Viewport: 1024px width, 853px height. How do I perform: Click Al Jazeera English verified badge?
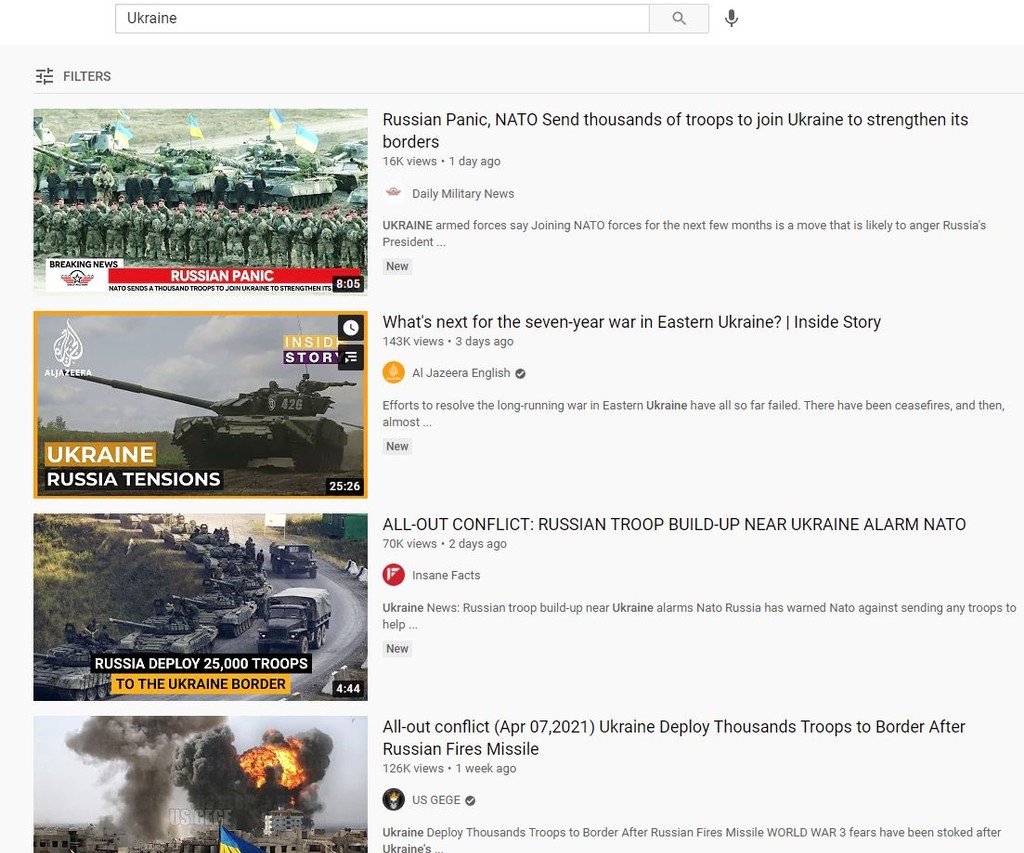coord(520,374)
